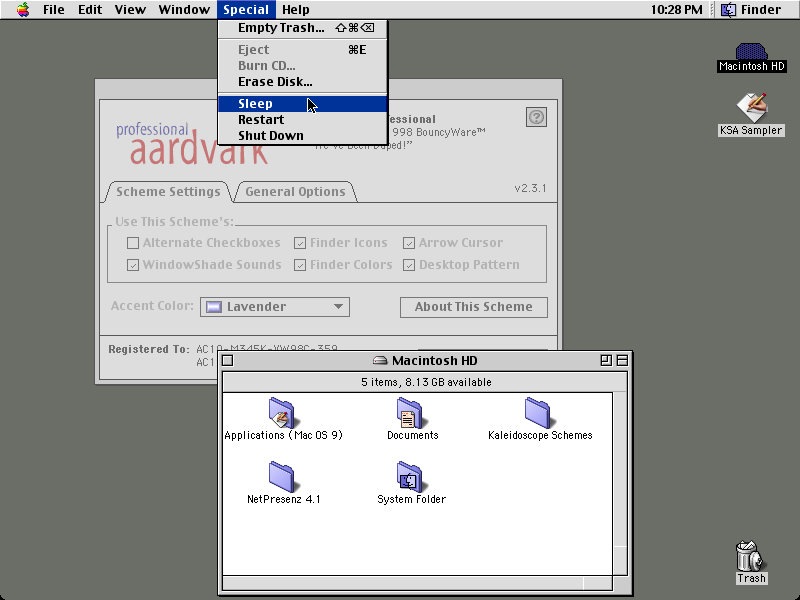
Task: Select the Applications (Mac OS 9) folder icon
Action: point(282,413)
